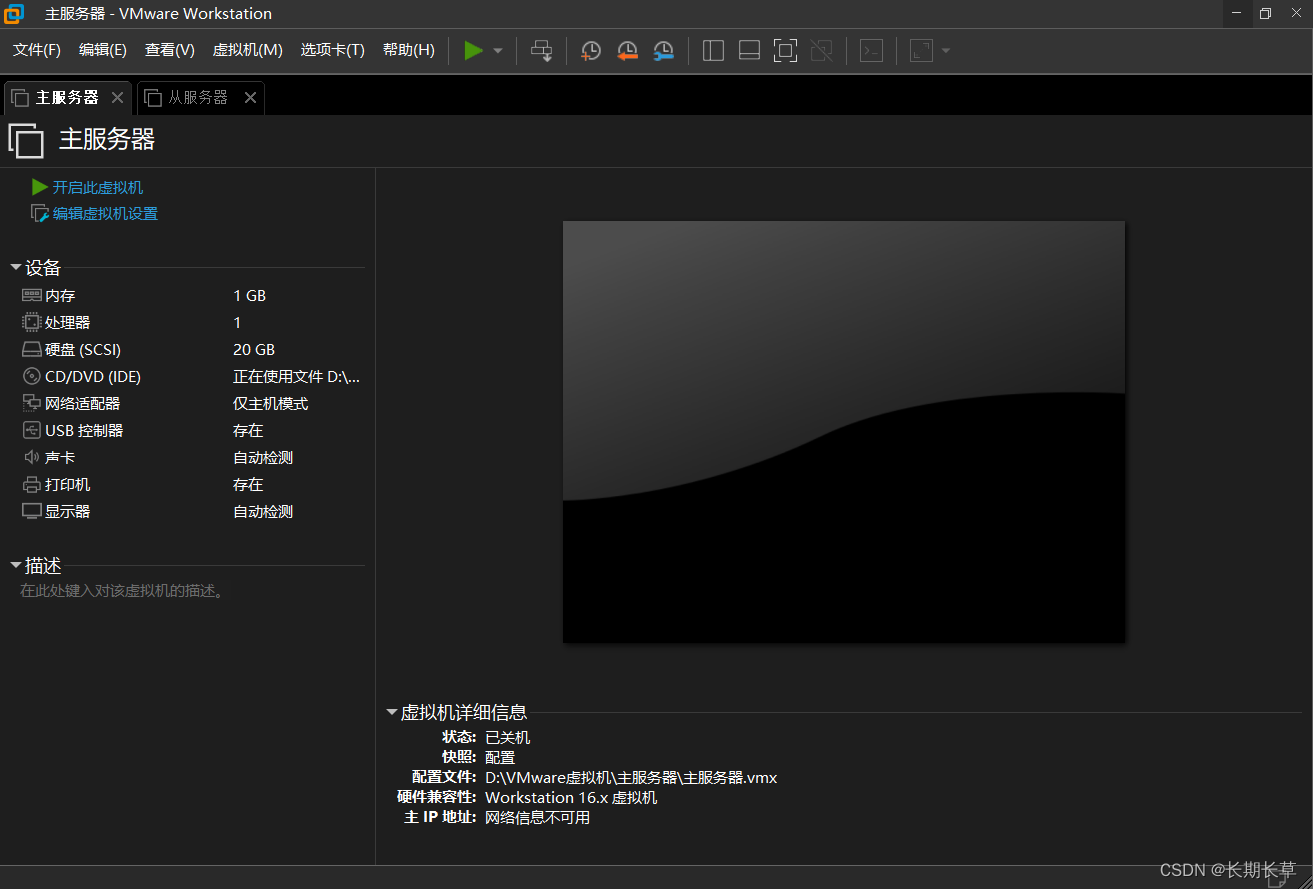Open the 查看(V) menu
This screenshot has width=1313, height=889.
click(170, 50)
